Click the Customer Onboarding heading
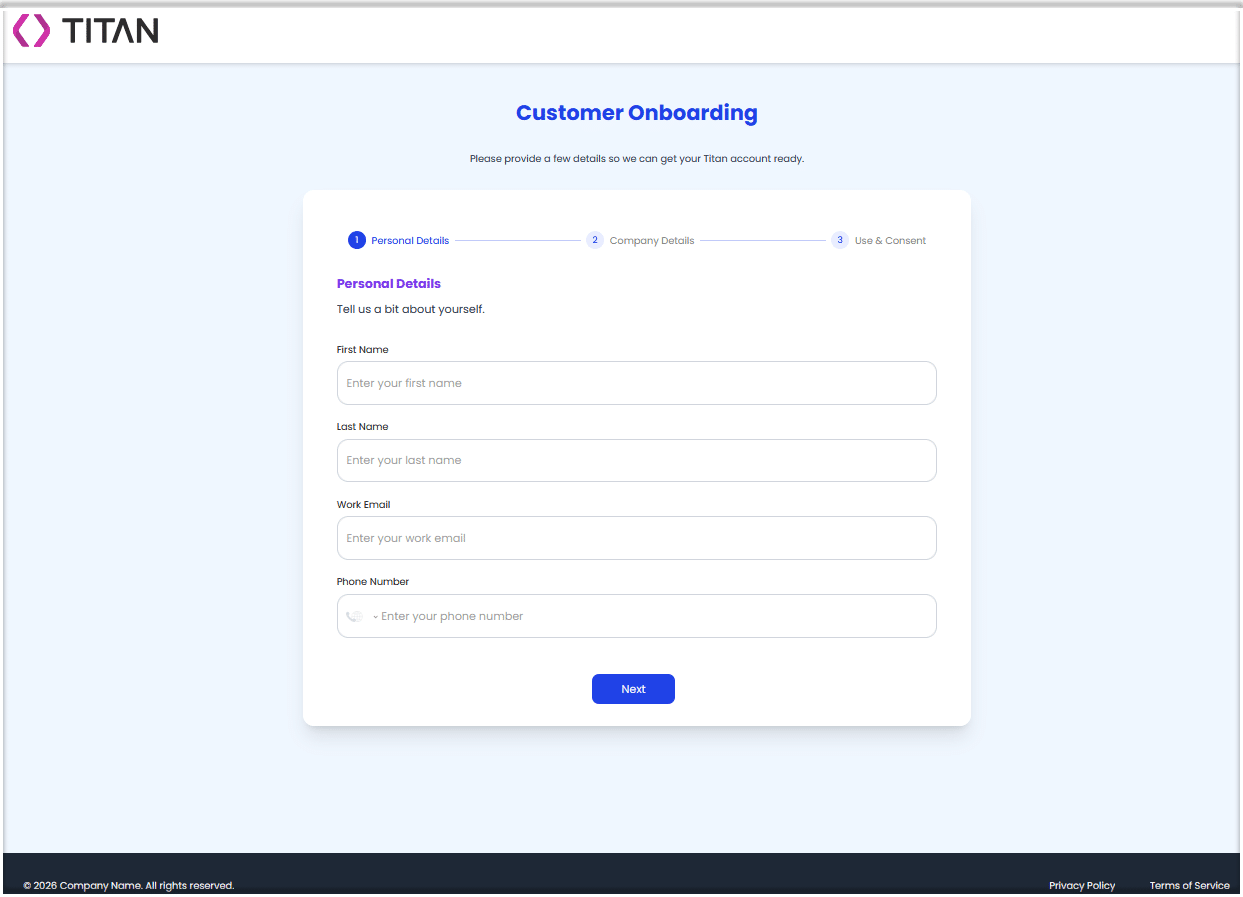 coord(636,113)
